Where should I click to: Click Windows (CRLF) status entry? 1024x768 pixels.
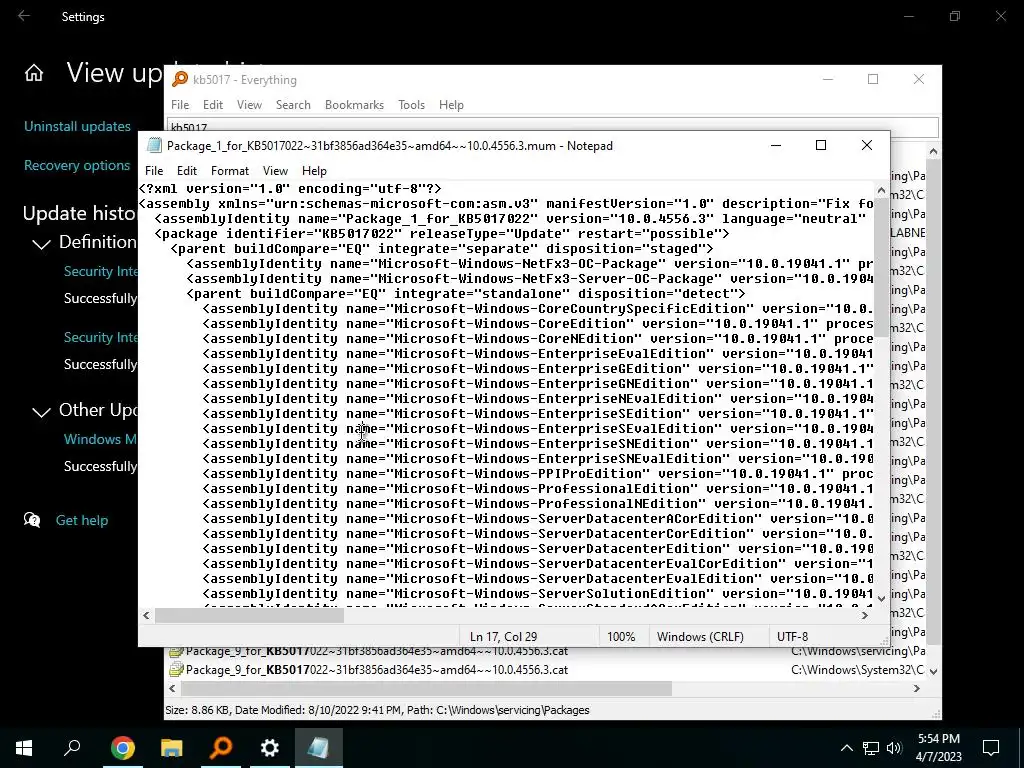pos(700,636)
